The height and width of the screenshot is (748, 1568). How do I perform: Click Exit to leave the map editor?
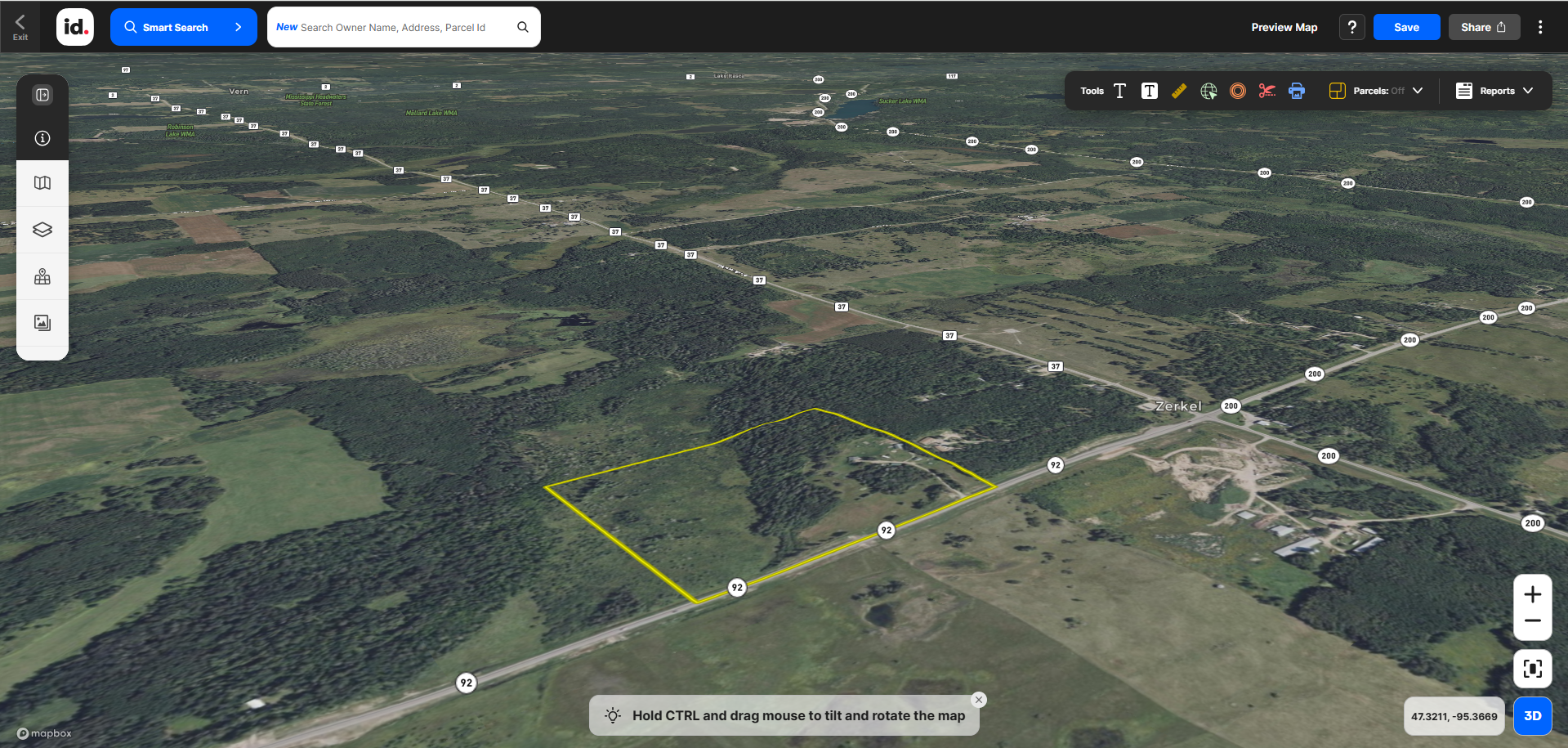pos(19,26)
